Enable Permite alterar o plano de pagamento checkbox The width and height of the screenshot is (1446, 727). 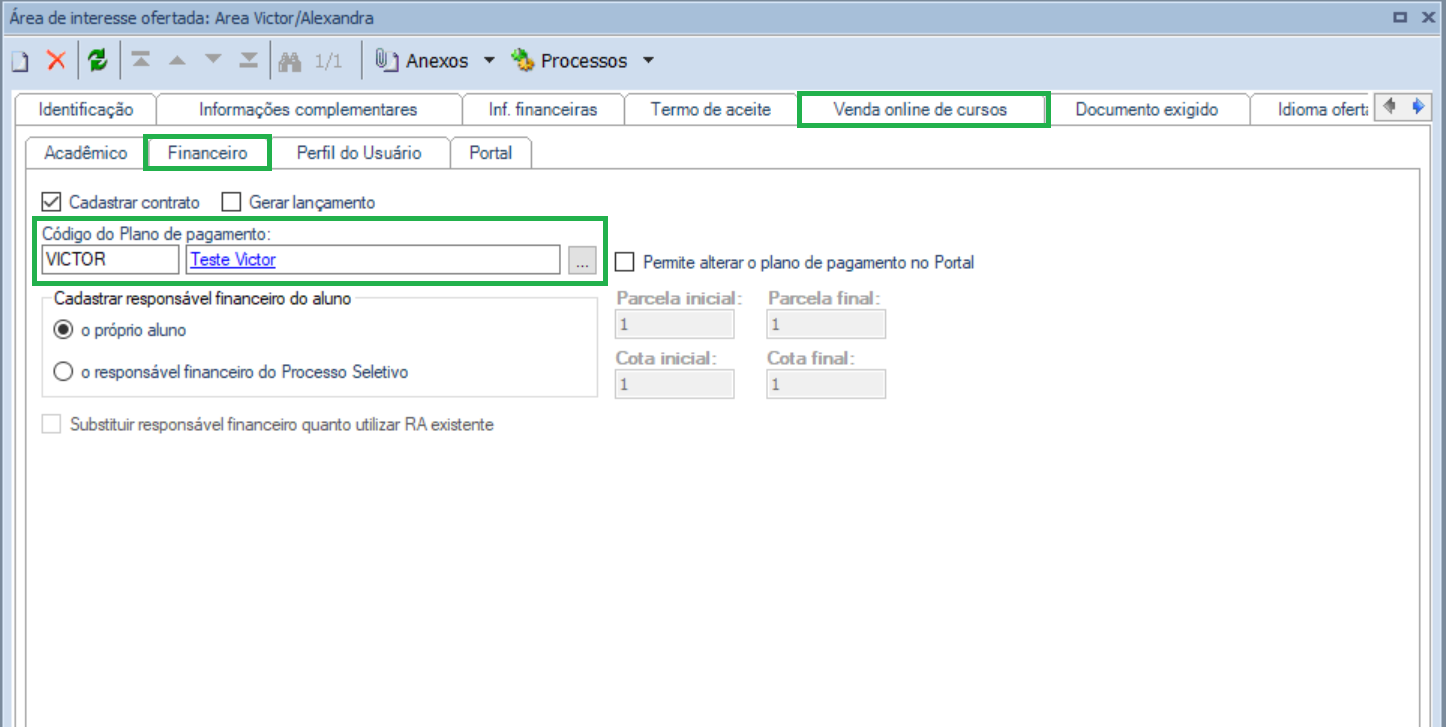coord(625,262)
